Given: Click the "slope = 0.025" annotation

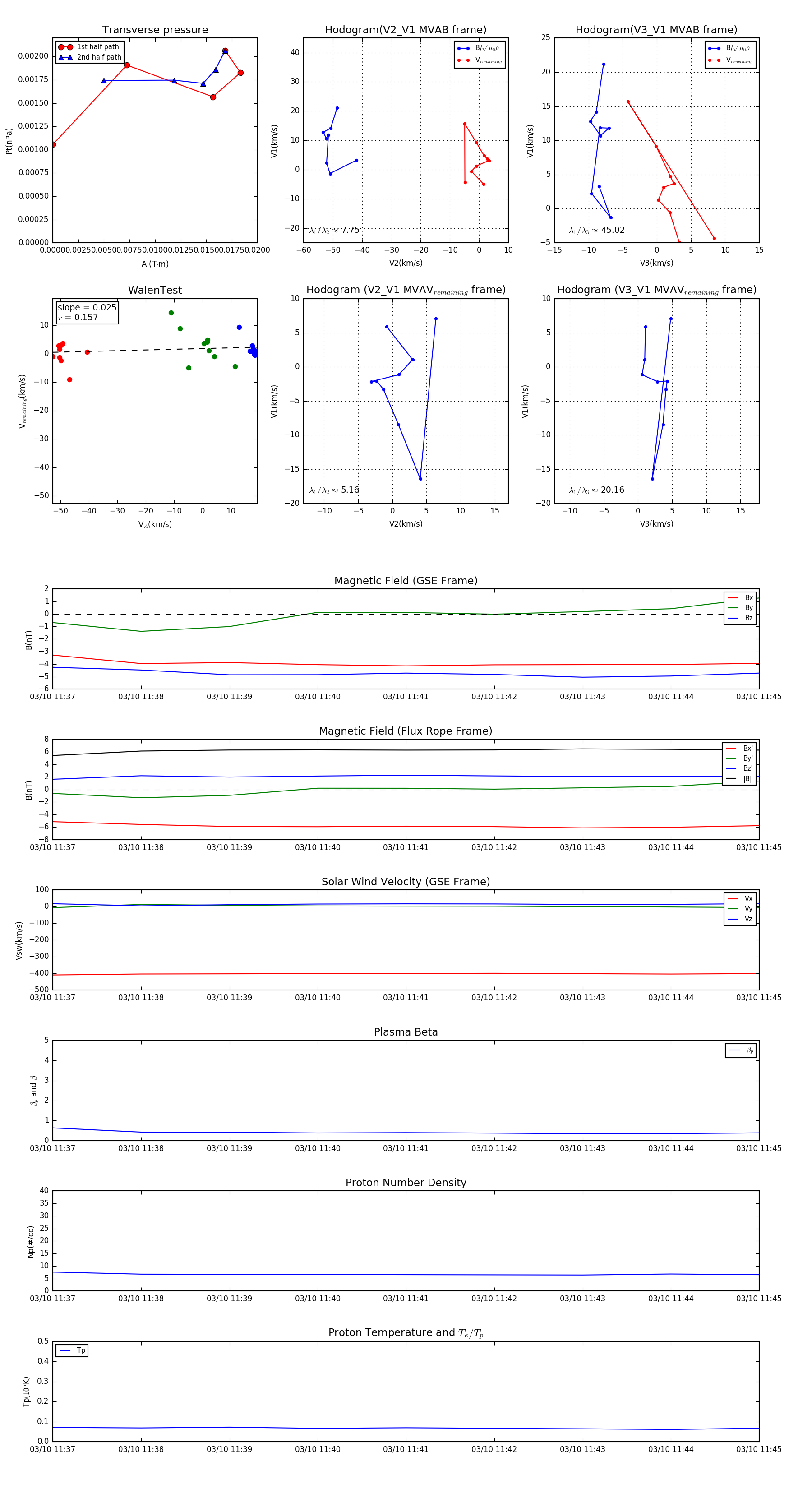Looking at the screenshot, I should [87, 308].
